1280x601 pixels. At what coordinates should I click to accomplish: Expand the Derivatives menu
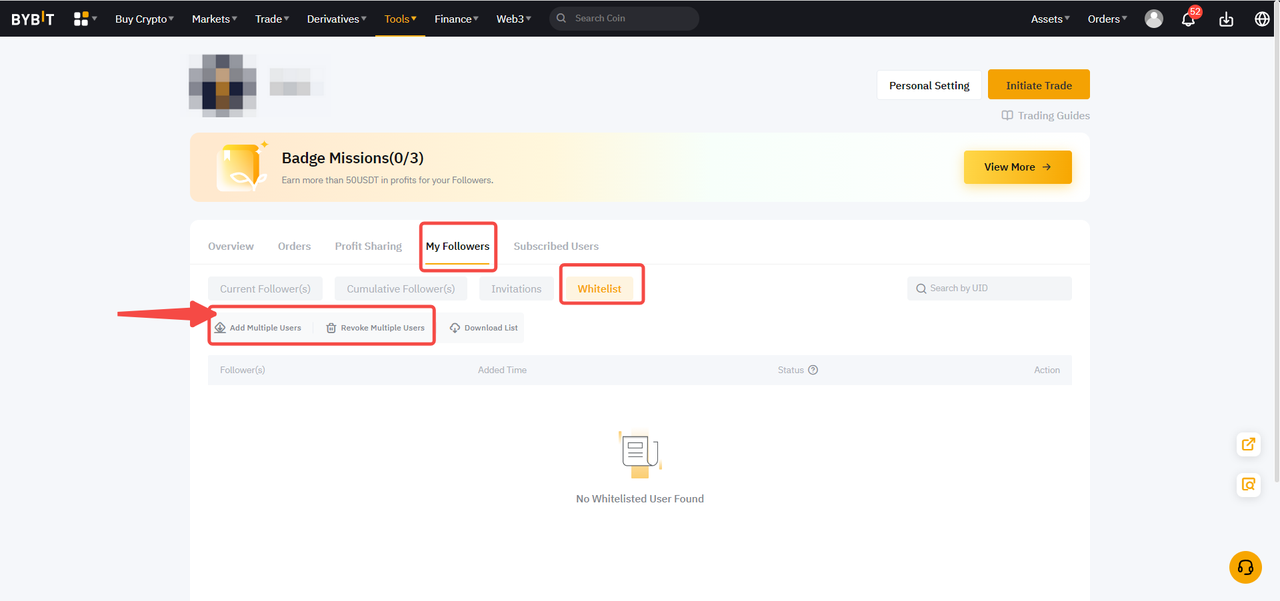(336, 19)
